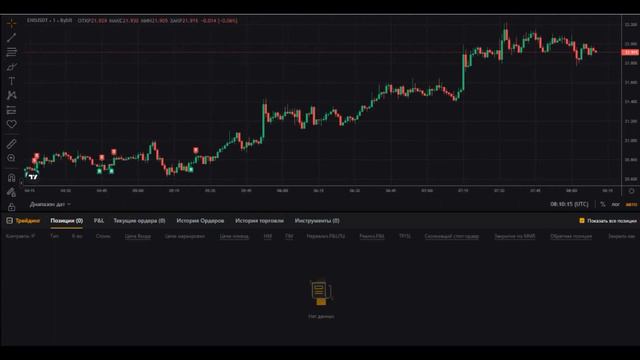Click the Обратная позиция column header
The image size is (640, 360).
(x=571, y=236)
